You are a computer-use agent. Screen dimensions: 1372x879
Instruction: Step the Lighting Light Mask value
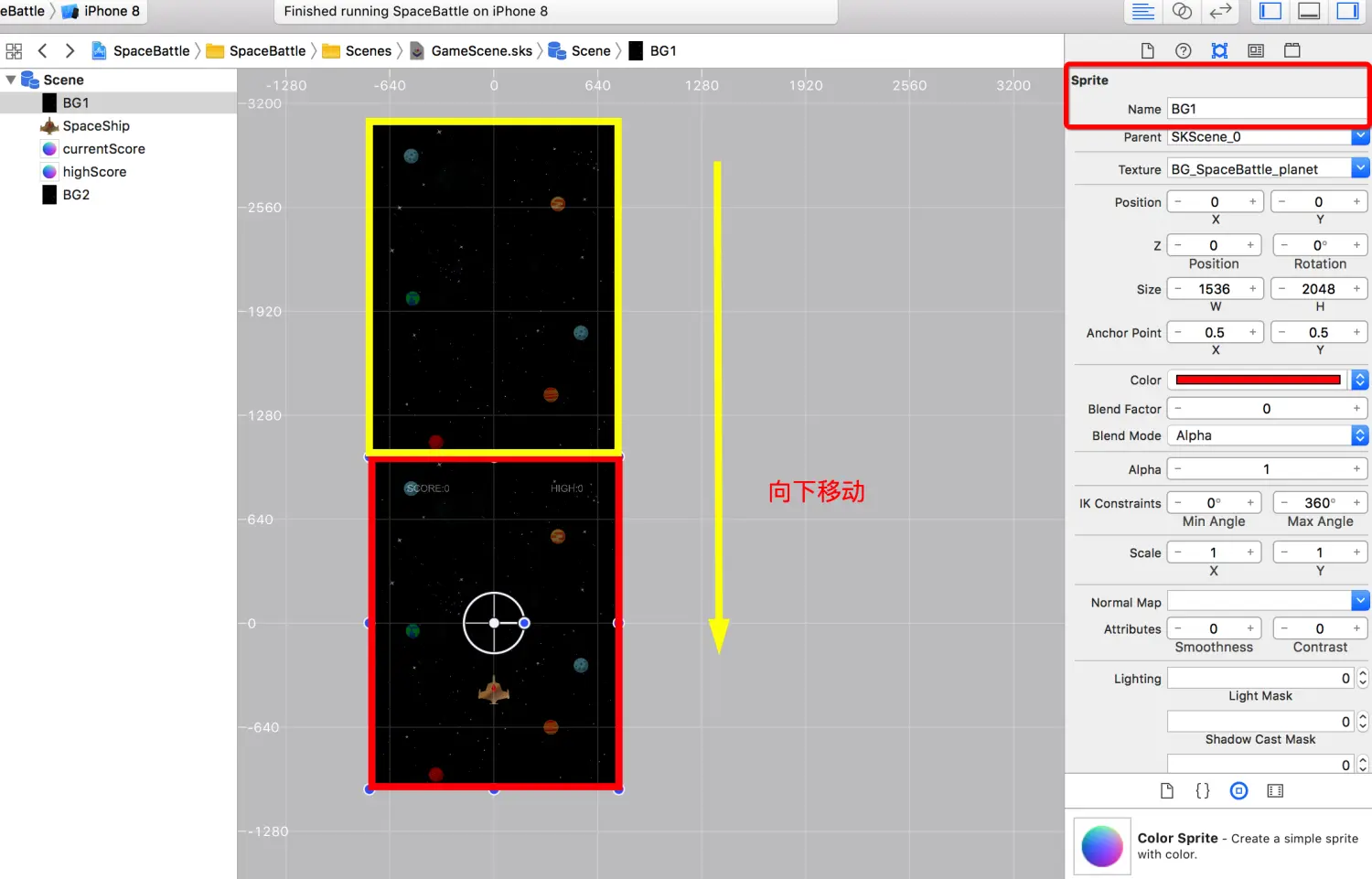1363,679
